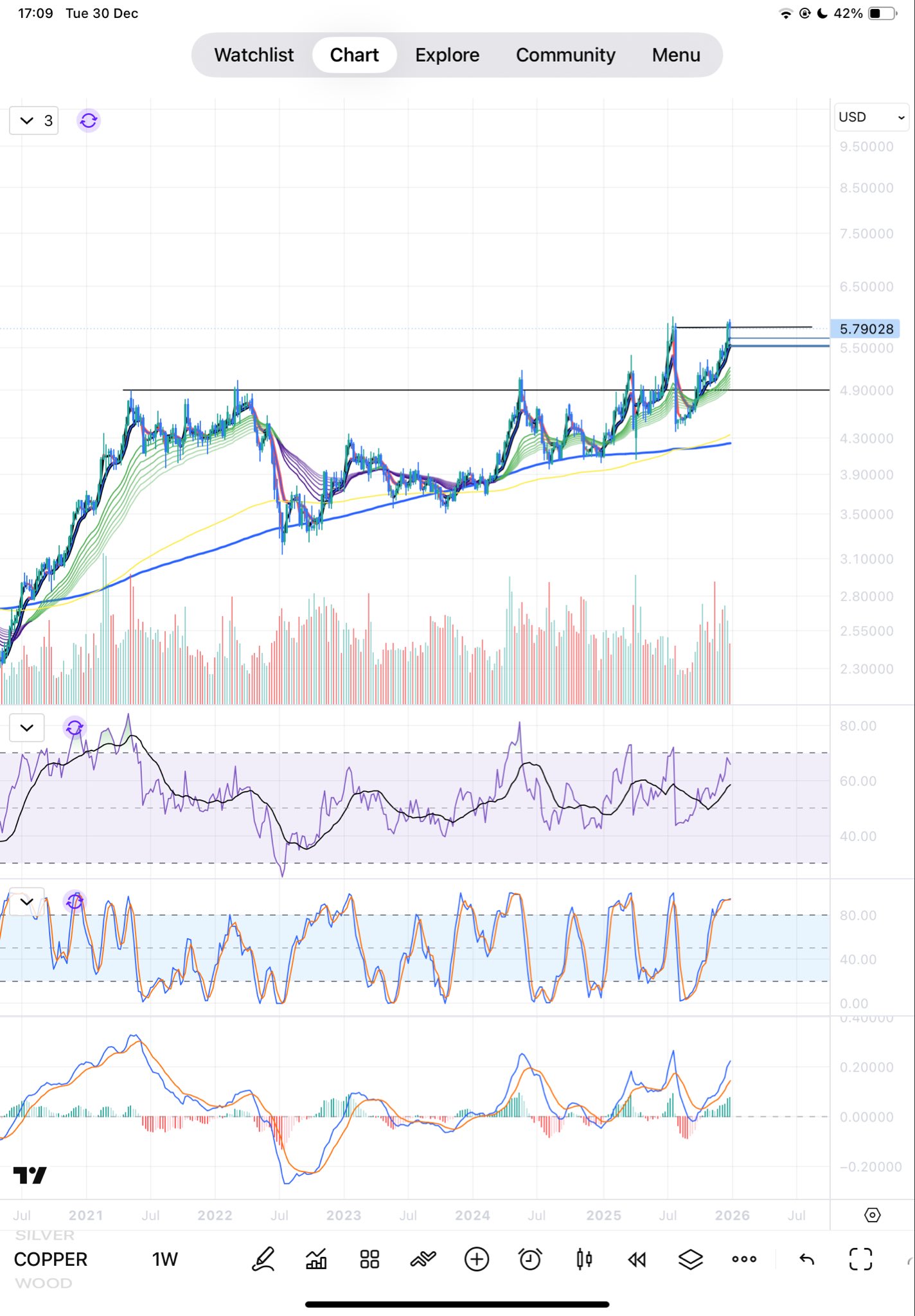Undo last action with back arrow
The image size is (915, 1316).
(x=807, y=1259)
